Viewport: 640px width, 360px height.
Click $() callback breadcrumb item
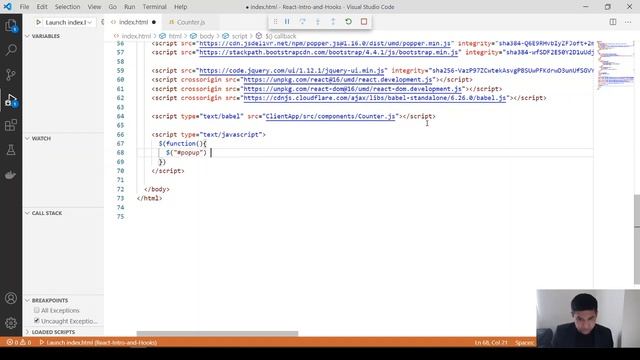[280, 36]
